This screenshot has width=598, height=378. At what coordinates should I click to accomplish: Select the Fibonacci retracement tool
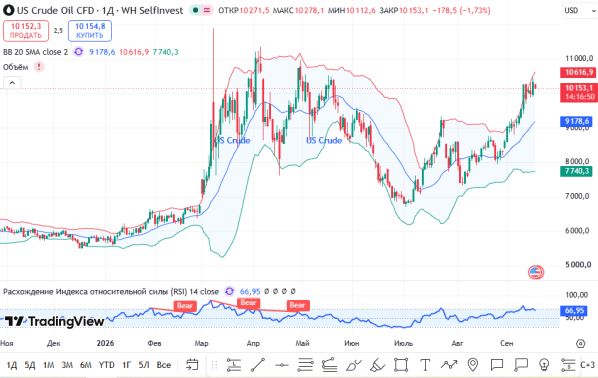(x=305, y=365)
